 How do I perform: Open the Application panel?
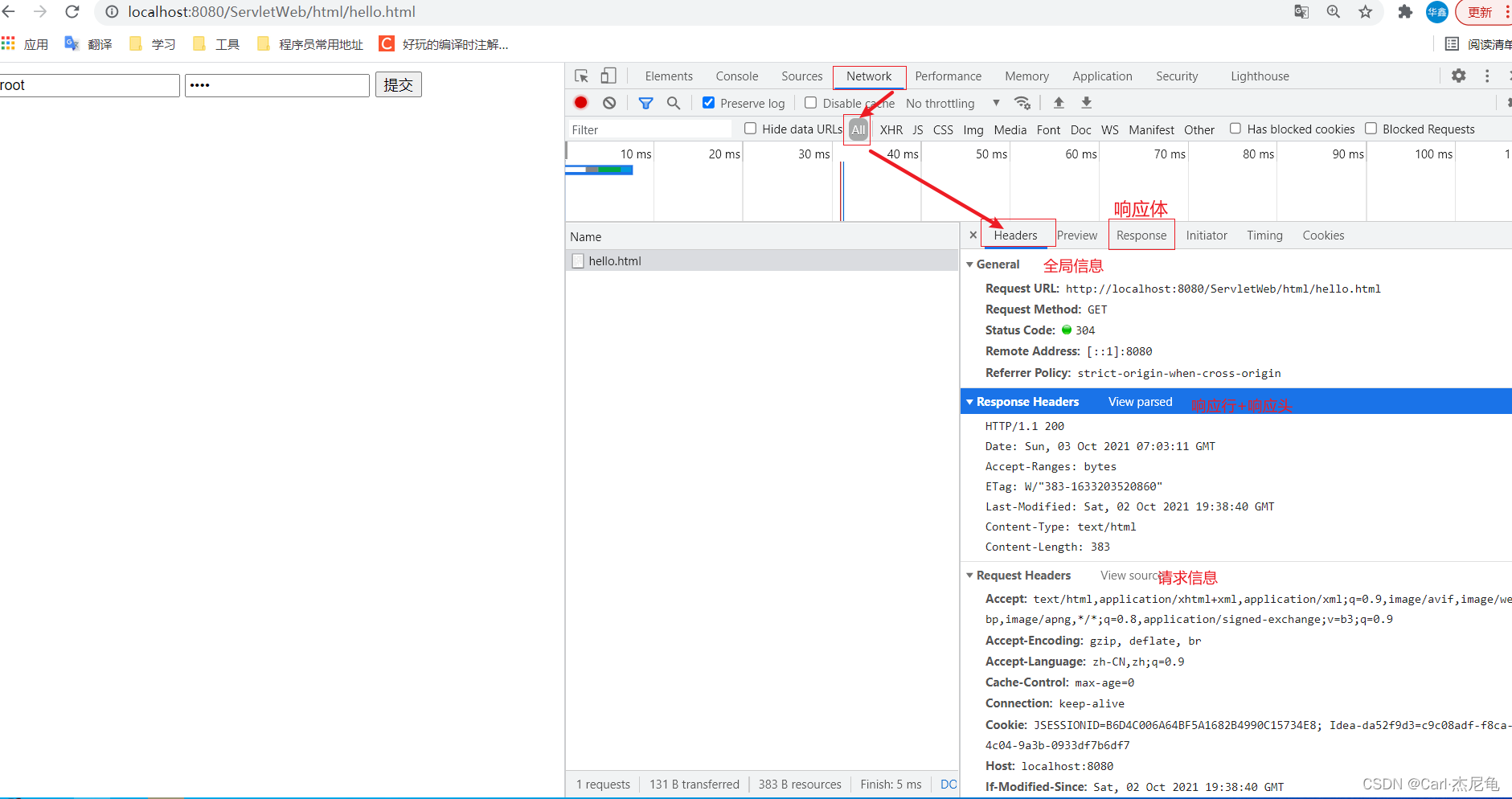pos(1102,76)
